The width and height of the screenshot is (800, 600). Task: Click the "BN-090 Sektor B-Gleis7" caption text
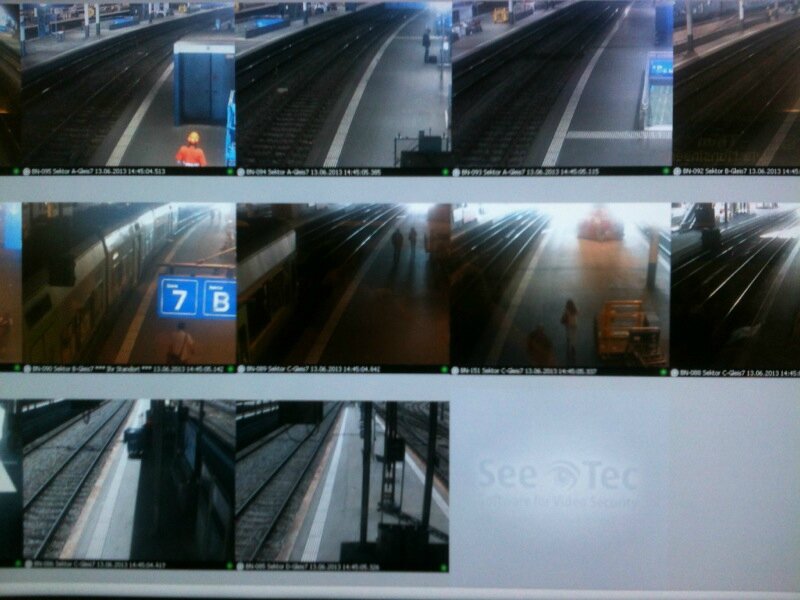(x=65, y=368)
